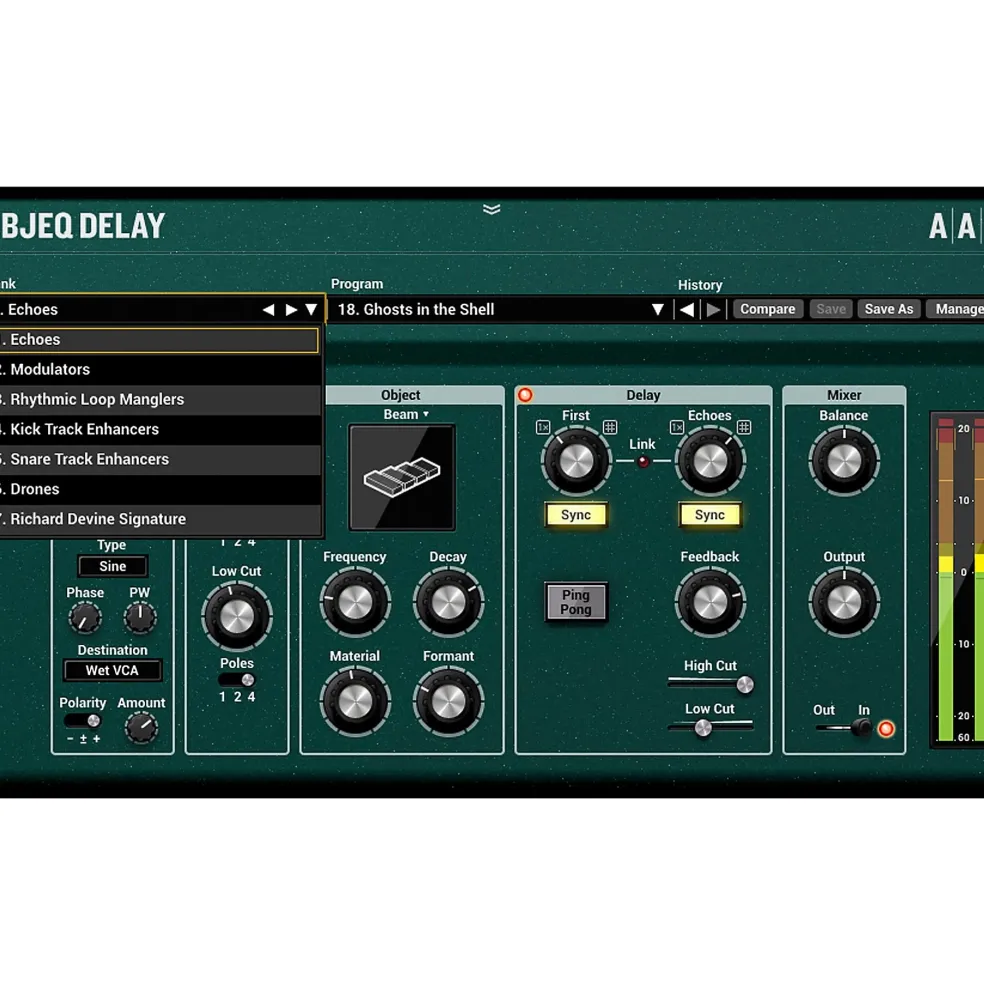Adjust the delay Low Cut slider handle
The height and width of the screenshot is (985, 984).
(703, 728)
